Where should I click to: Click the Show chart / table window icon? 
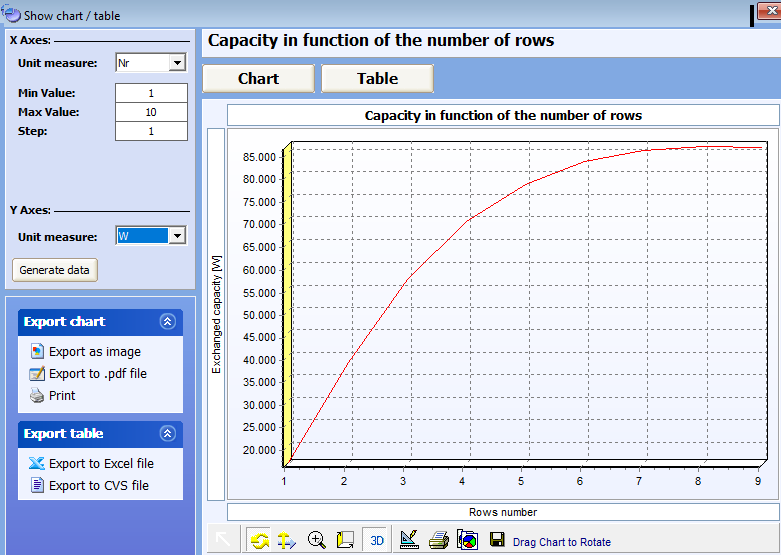(11, 13)
